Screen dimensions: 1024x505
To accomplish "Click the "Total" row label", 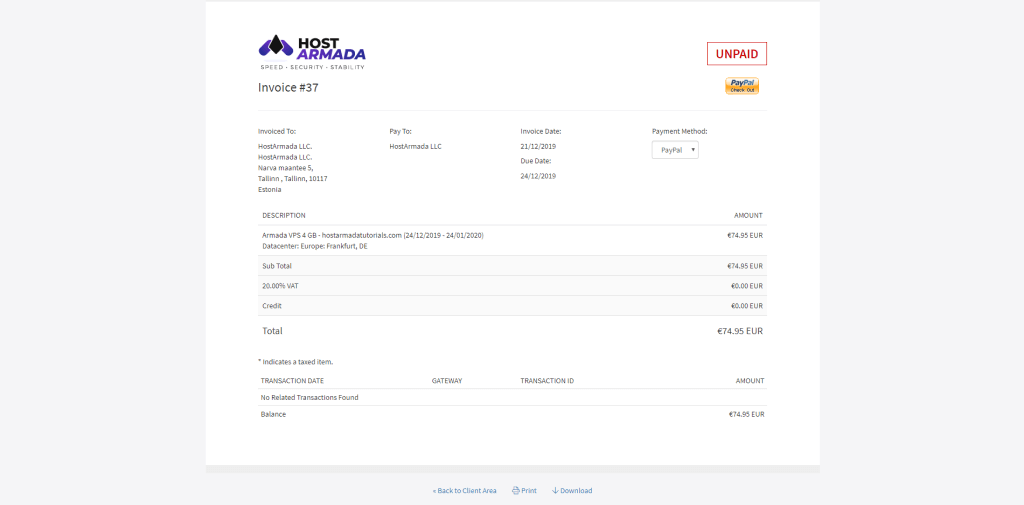I will pos(272,331).
